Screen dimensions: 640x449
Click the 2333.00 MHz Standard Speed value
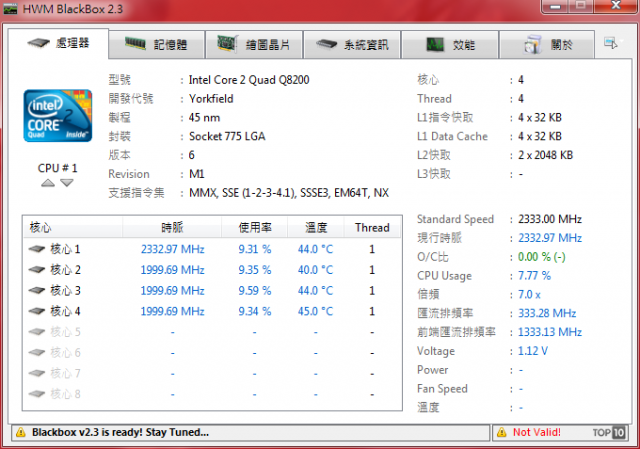[550, 219]
